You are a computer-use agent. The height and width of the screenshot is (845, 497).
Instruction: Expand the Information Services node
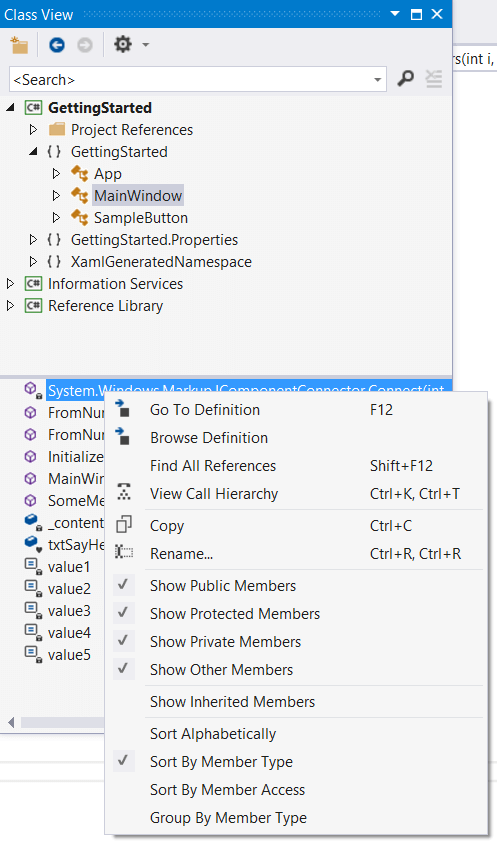pyautogui.click(x=10, y=283)
